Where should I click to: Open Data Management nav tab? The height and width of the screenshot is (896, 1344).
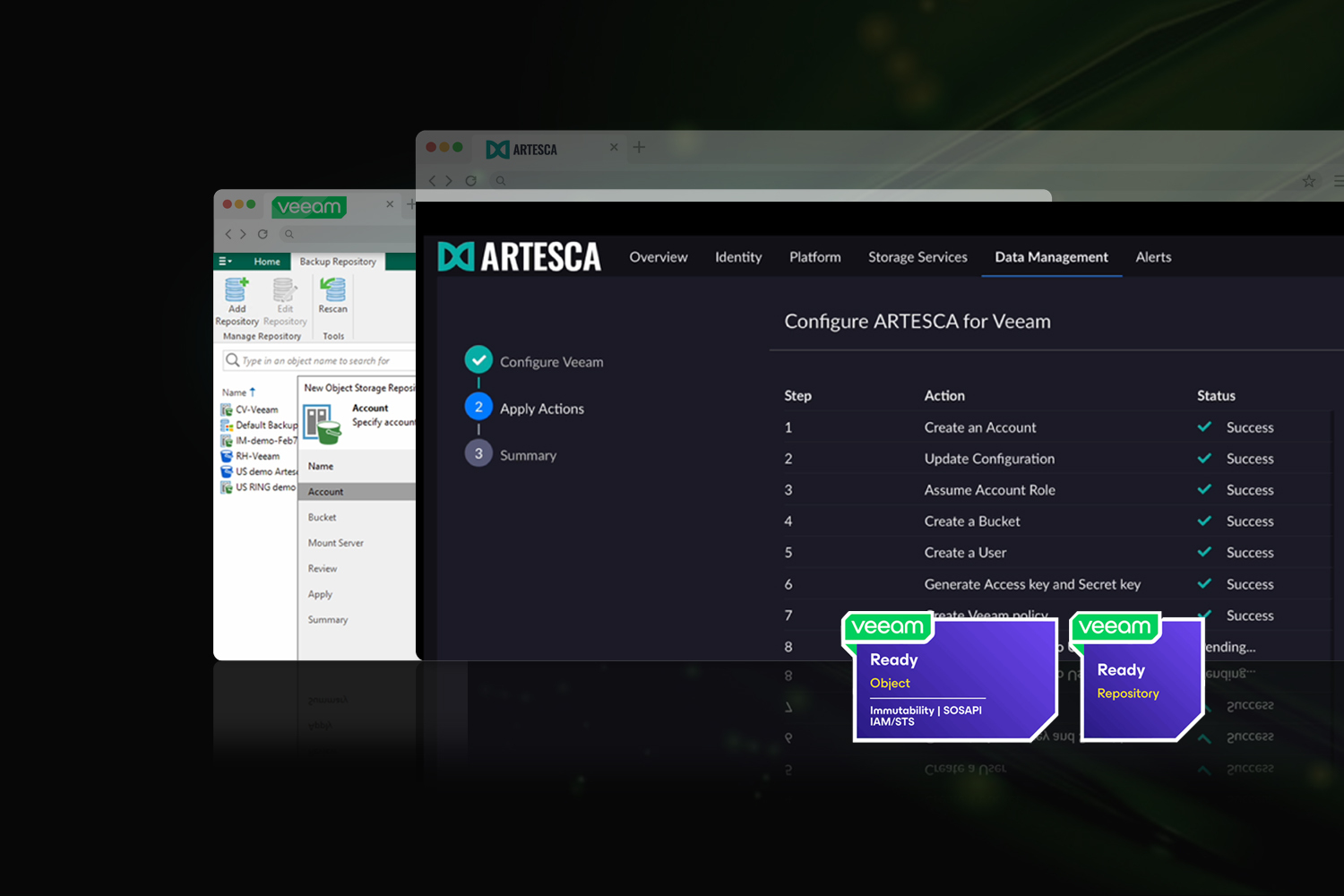(1052, 257)
